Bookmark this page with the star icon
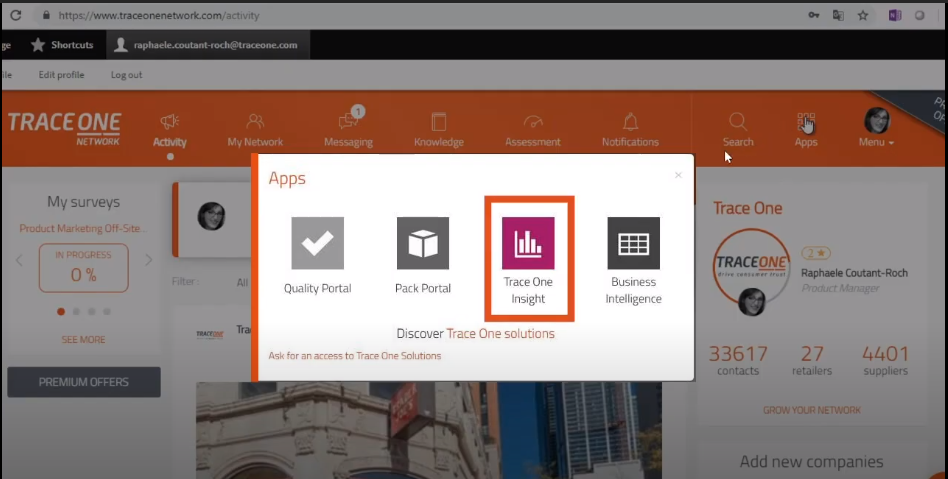Viewport: 948px width, 479px height. (863, 16)
